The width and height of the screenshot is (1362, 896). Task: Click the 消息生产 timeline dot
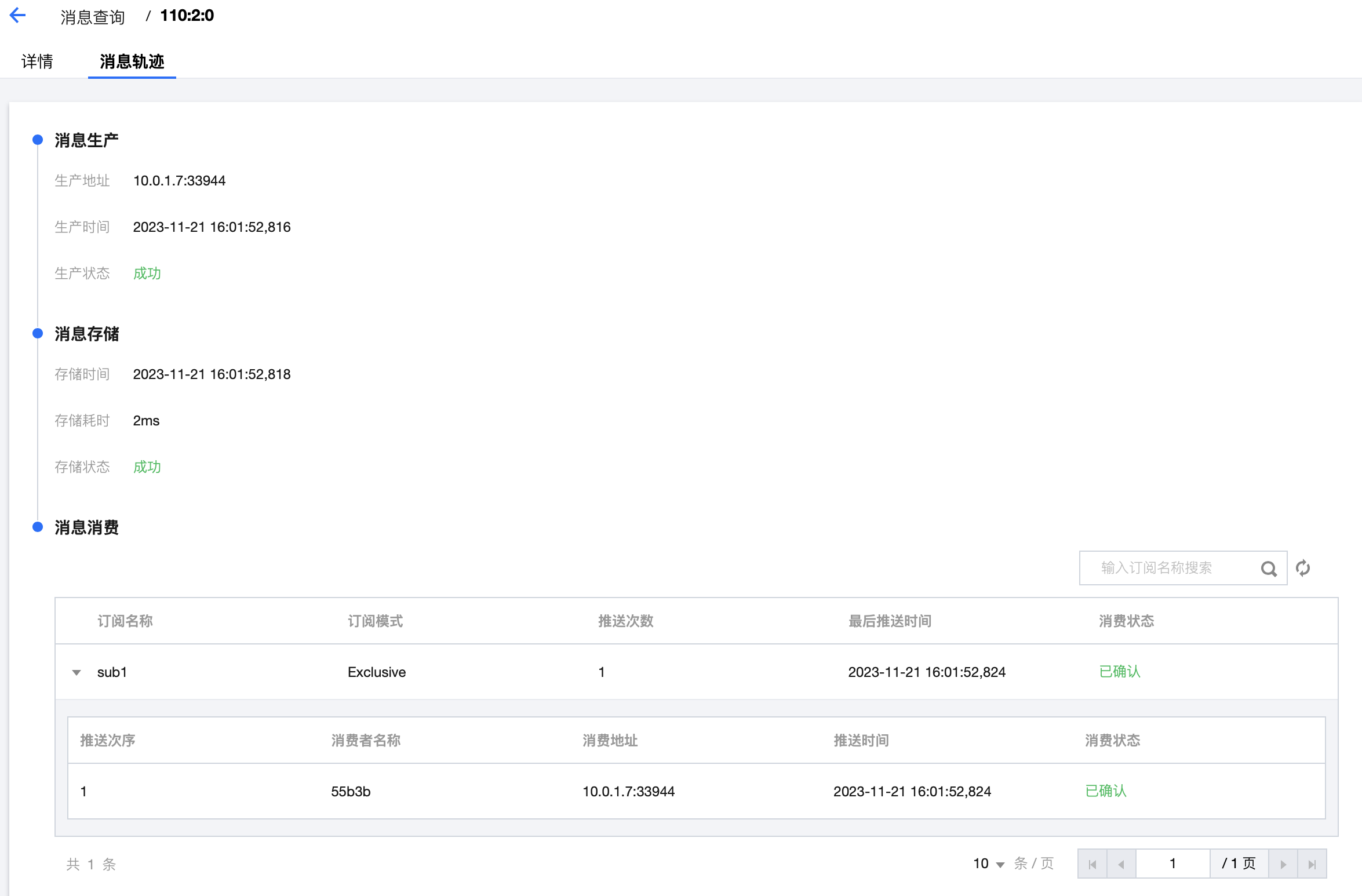[x=38, y=140]
